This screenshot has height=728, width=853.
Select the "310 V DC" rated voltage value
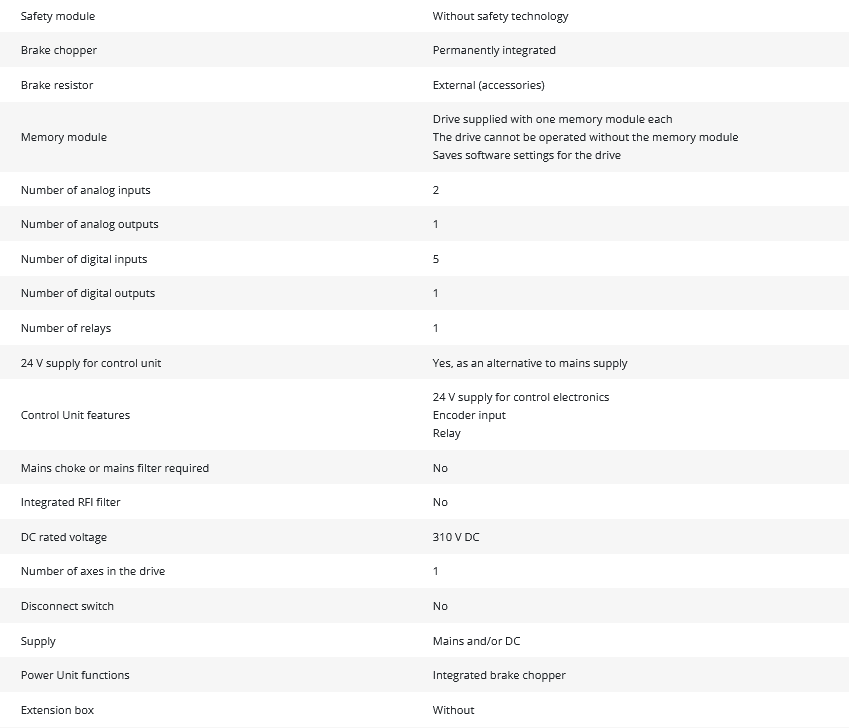pos(456,537)
